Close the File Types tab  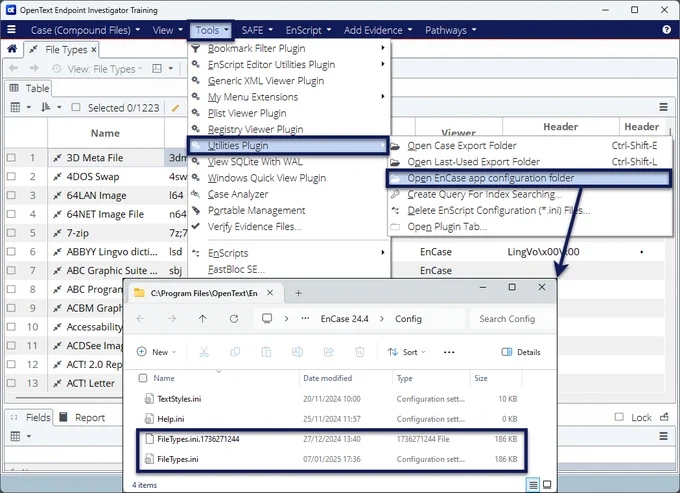click(x=94, y=49)
